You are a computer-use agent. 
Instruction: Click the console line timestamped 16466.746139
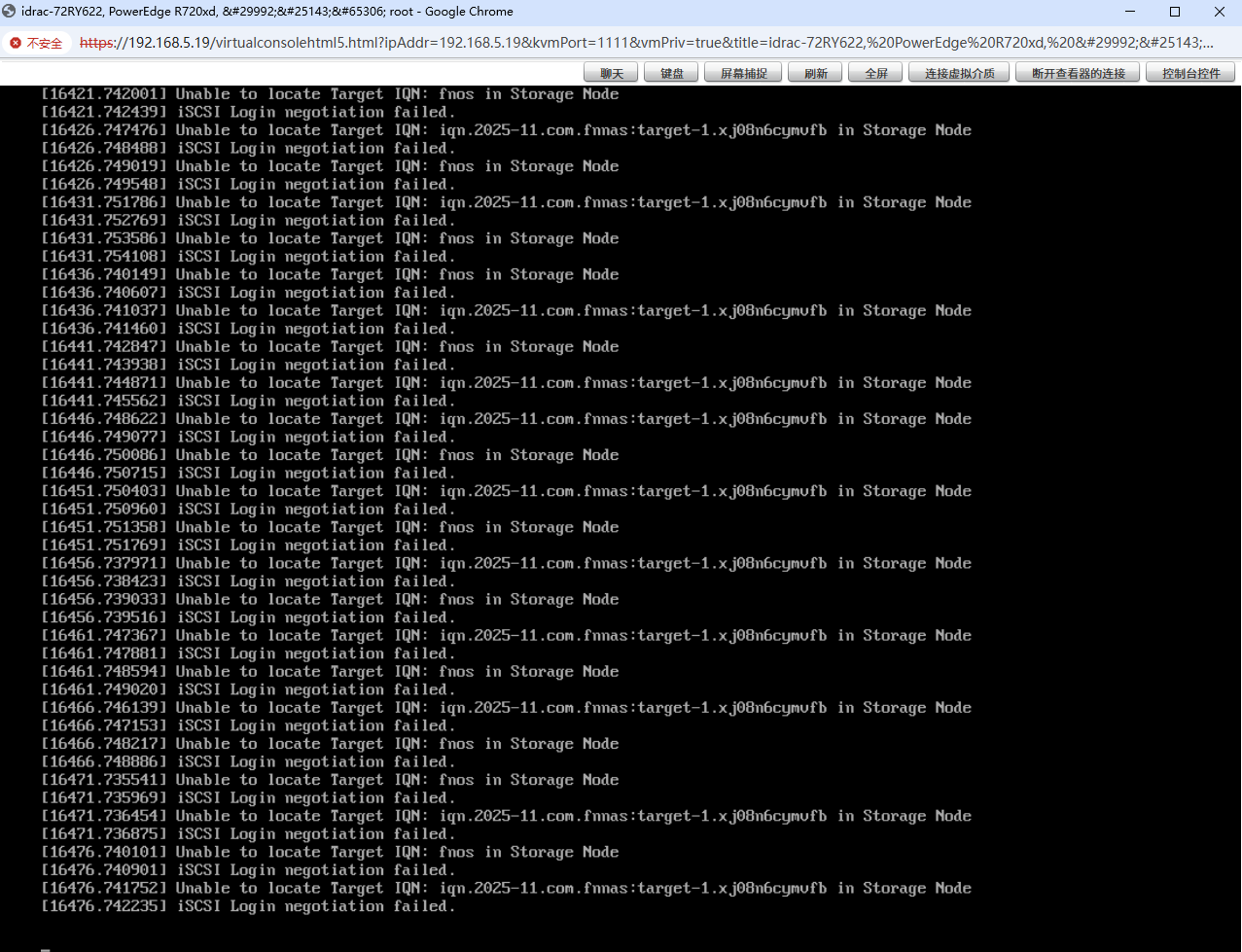point(507,708)
